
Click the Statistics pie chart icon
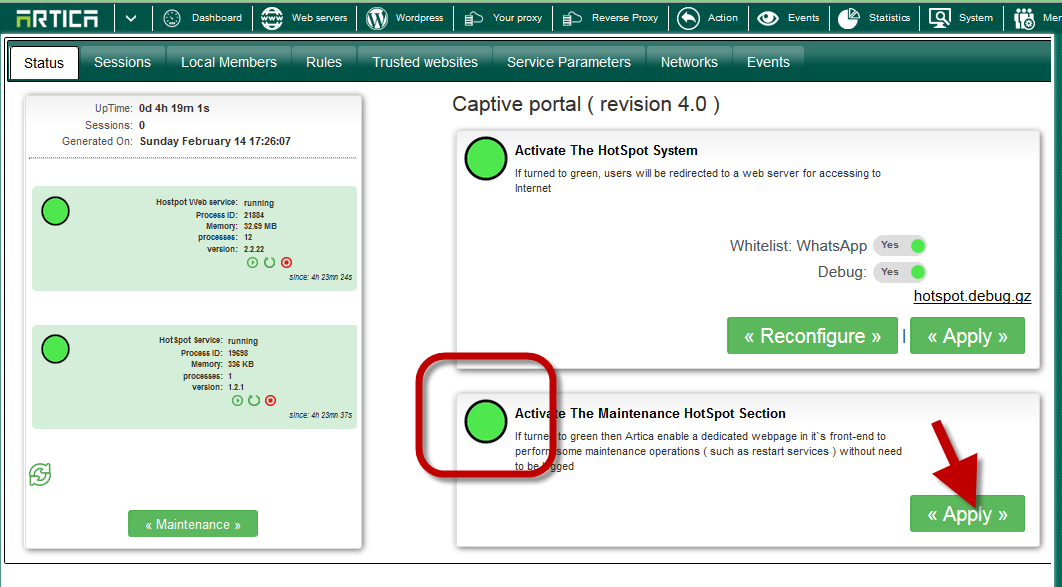849,18
